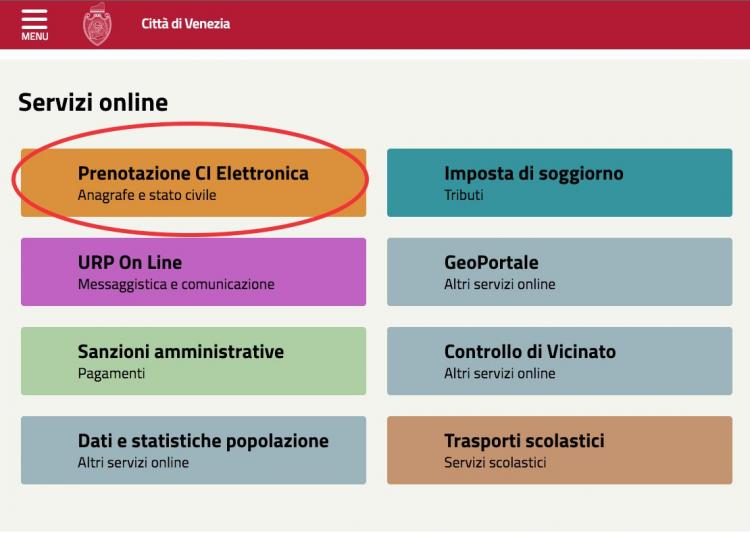Open the Trasporti scolastici tile
The image size is (750, 533).
[560, 450]
